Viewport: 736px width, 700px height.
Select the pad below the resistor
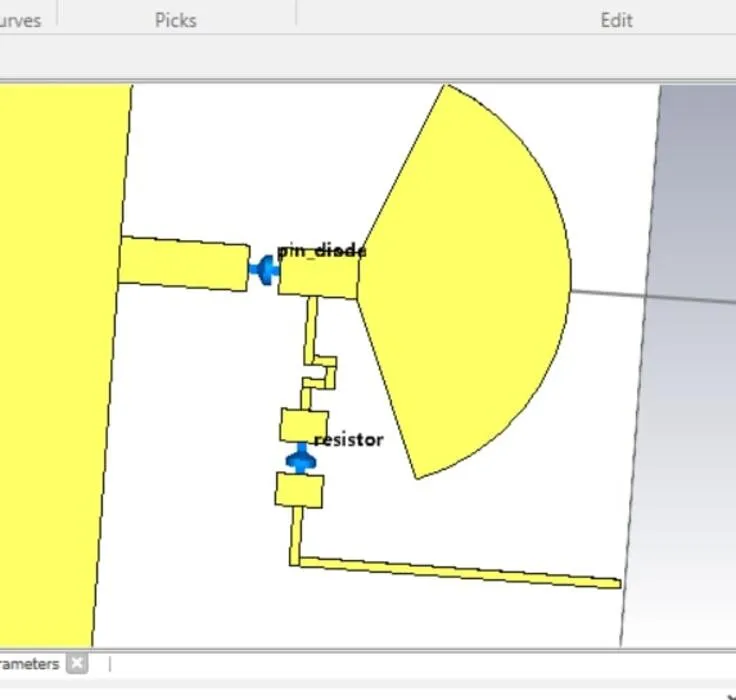(x=299, y=490)
